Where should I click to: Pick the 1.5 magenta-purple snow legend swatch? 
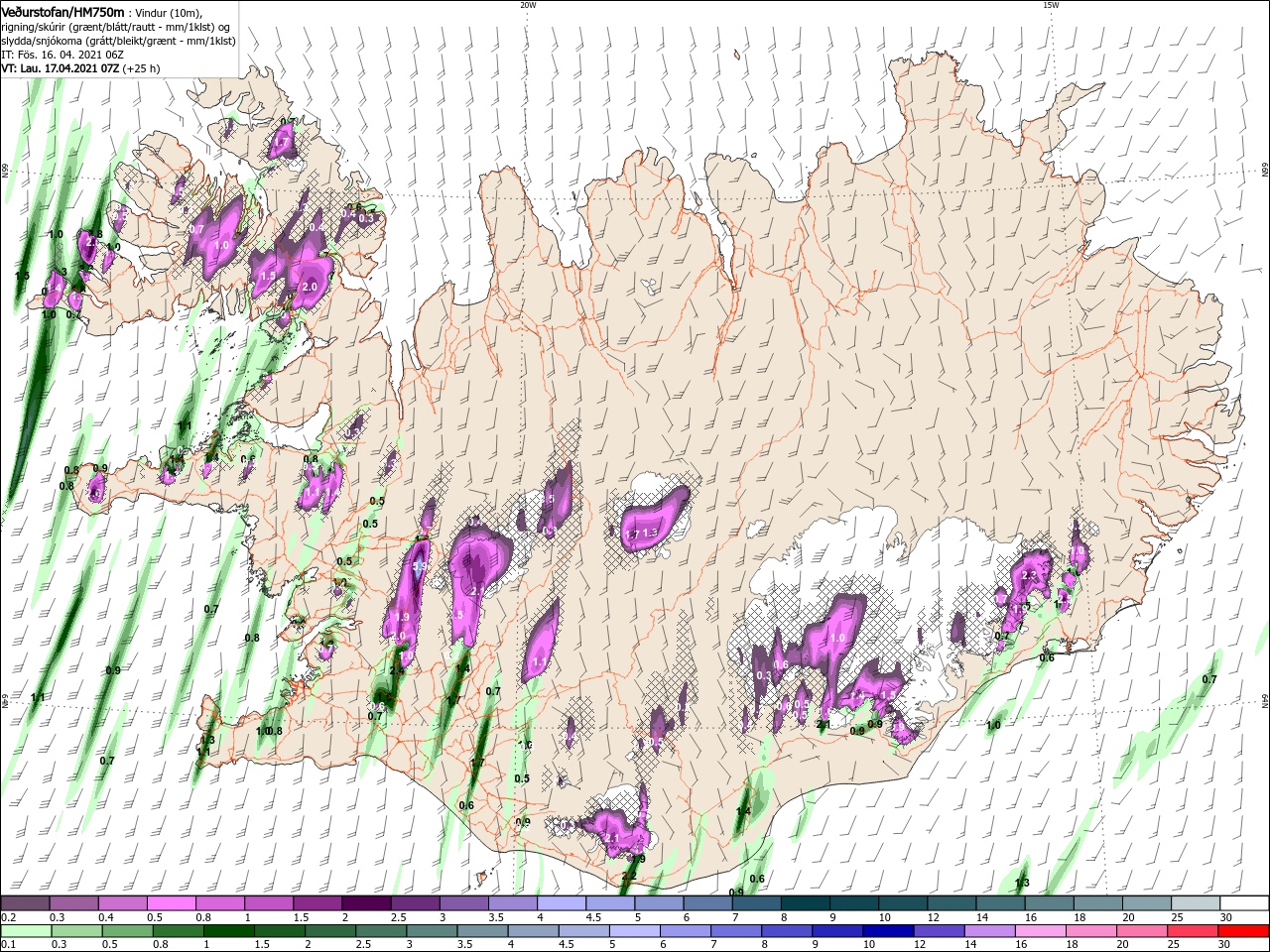point(317,903)
